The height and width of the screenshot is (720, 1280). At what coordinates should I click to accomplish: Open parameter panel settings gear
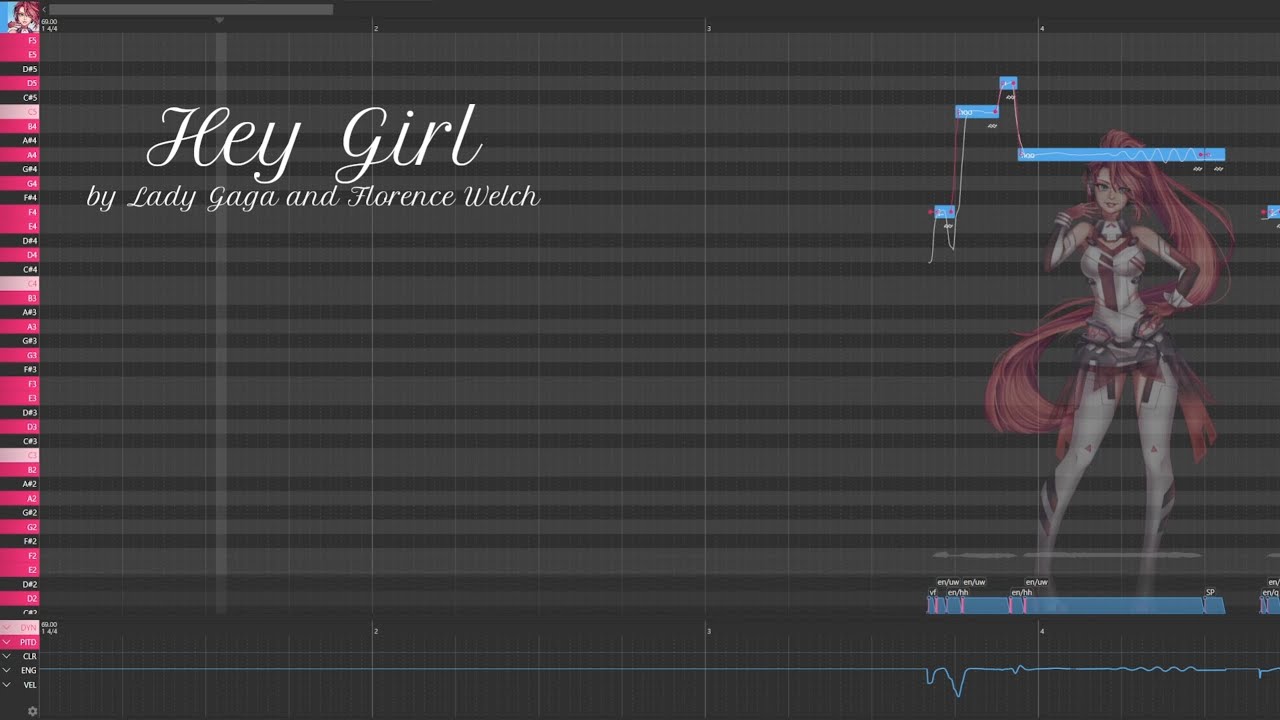click(x=32, y=711)
